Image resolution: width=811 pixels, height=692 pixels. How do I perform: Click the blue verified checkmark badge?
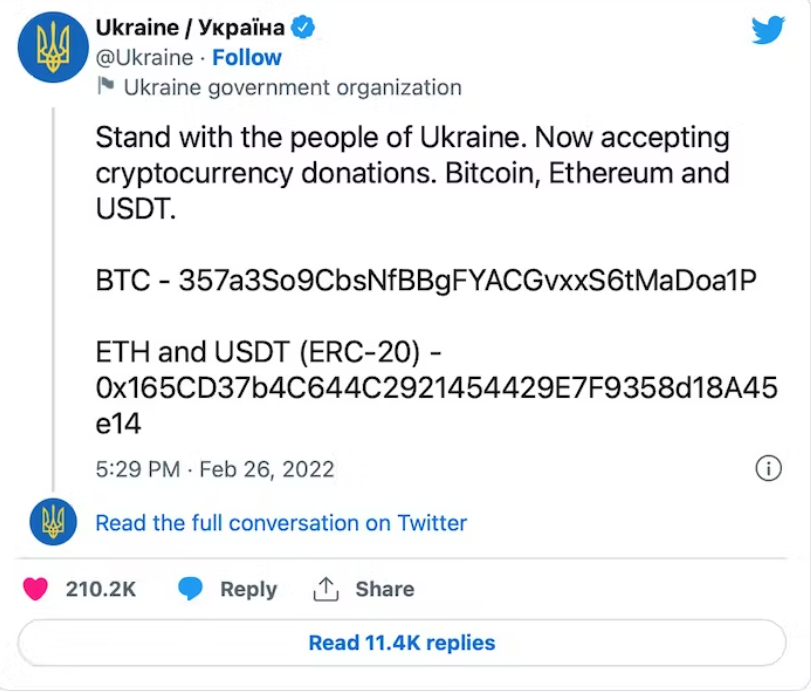pos(303,28)
